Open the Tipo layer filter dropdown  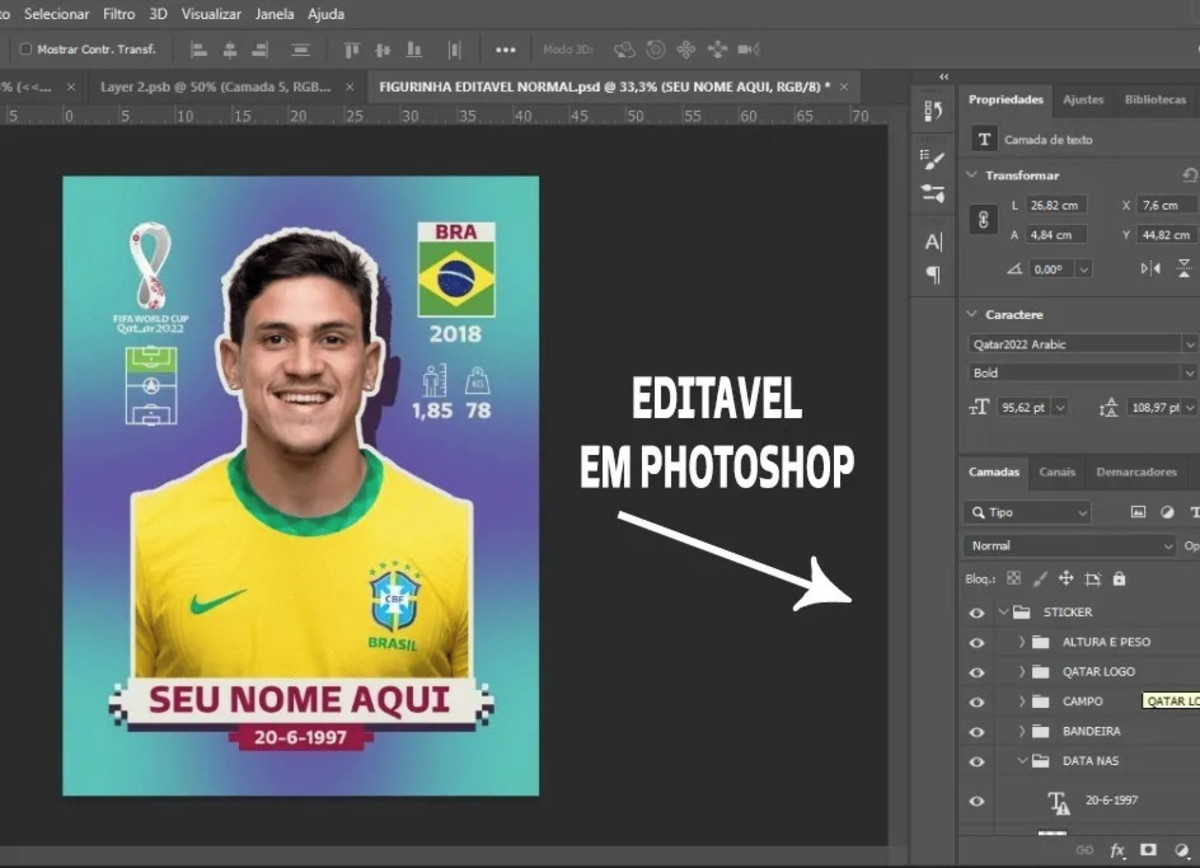(x=1027, y=512)
